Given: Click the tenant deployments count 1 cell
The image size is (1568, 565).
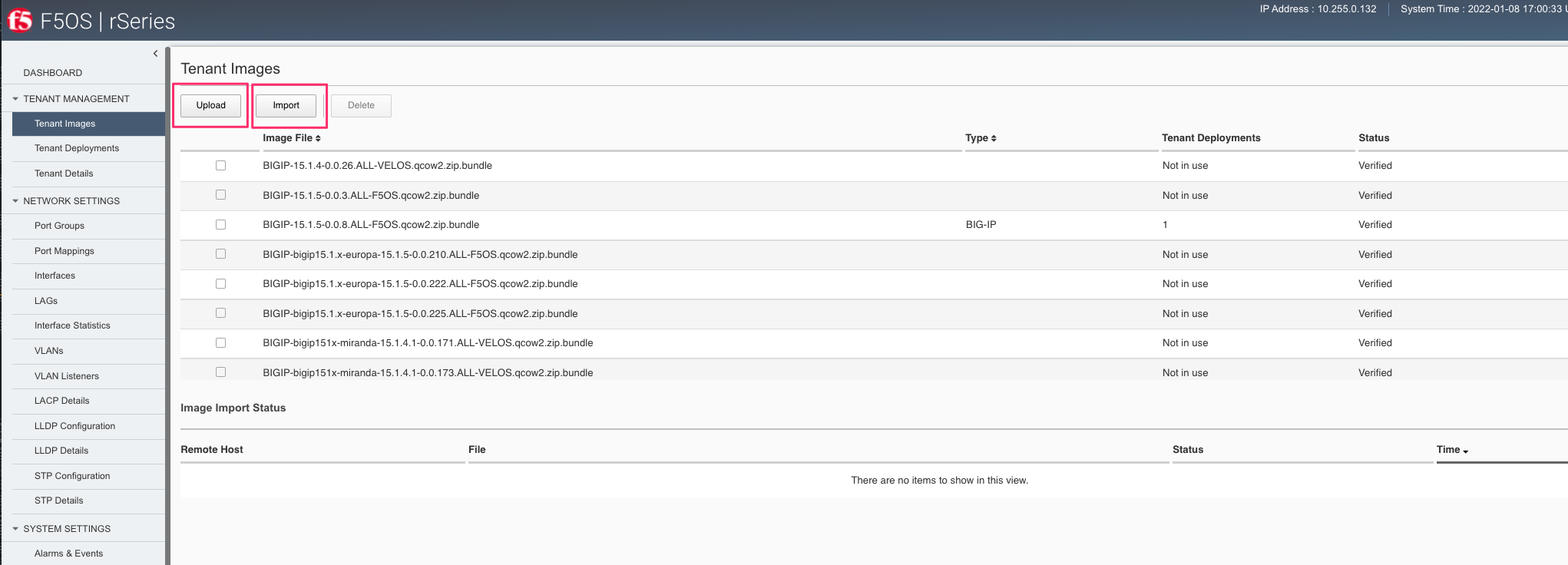Looking at the screenshot, I should coord(1165,225).
